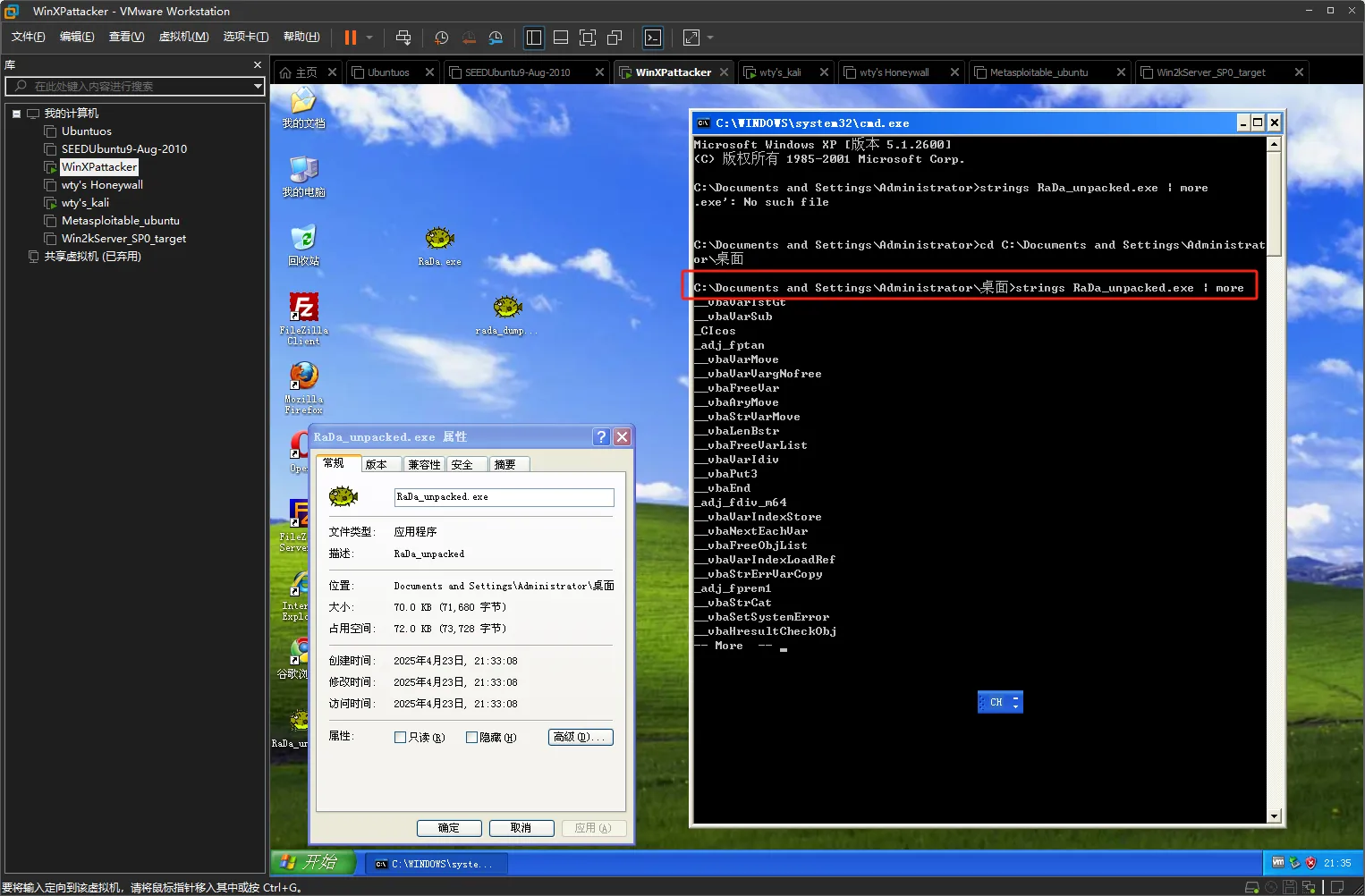
Task: Toggle the thumbnail bar view icon
Action: click(561, 38)
